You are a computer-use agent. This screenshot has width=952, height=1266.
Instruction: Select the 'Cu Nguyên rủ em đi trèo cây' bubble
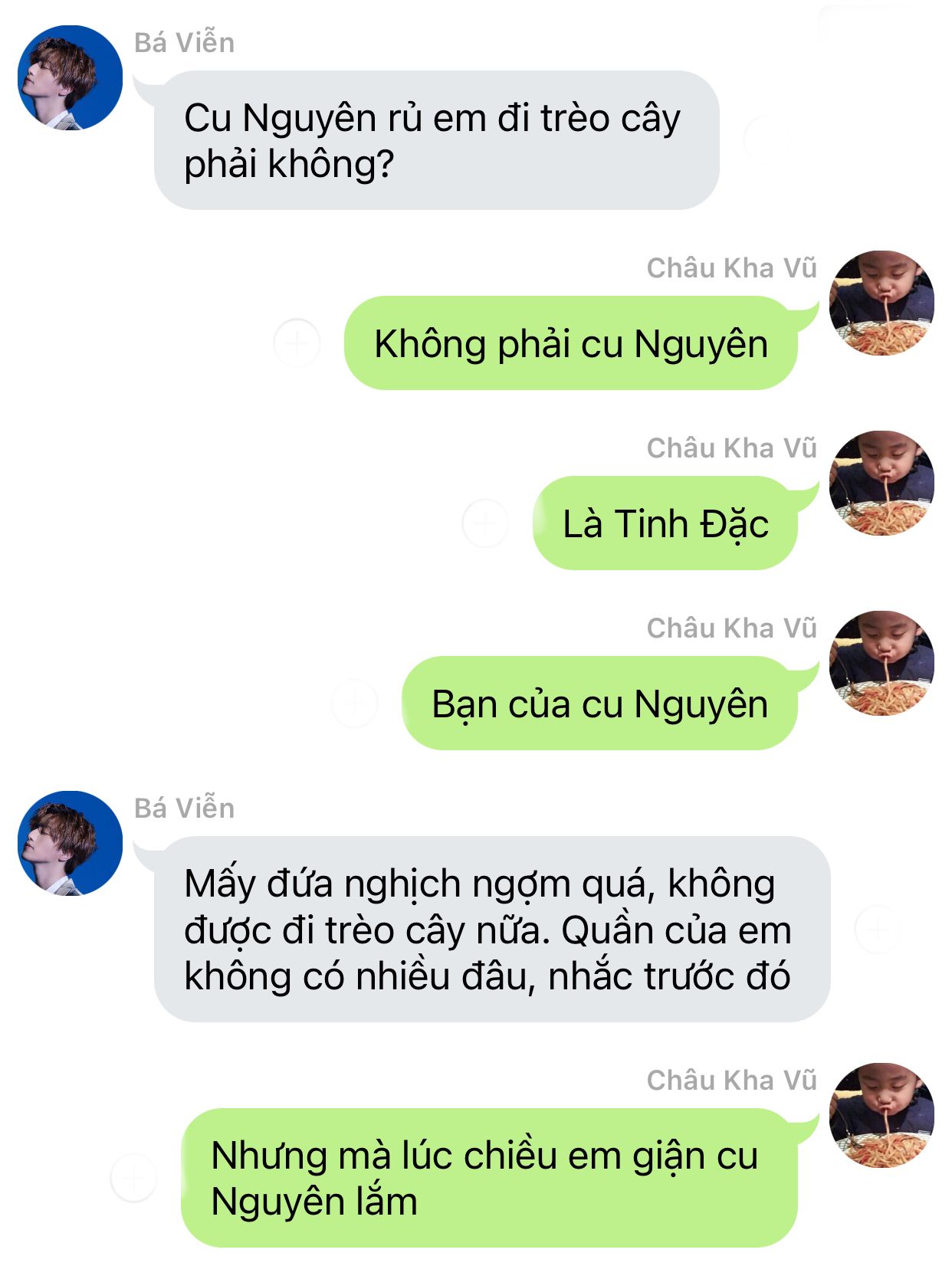click(x=436, y=140)
